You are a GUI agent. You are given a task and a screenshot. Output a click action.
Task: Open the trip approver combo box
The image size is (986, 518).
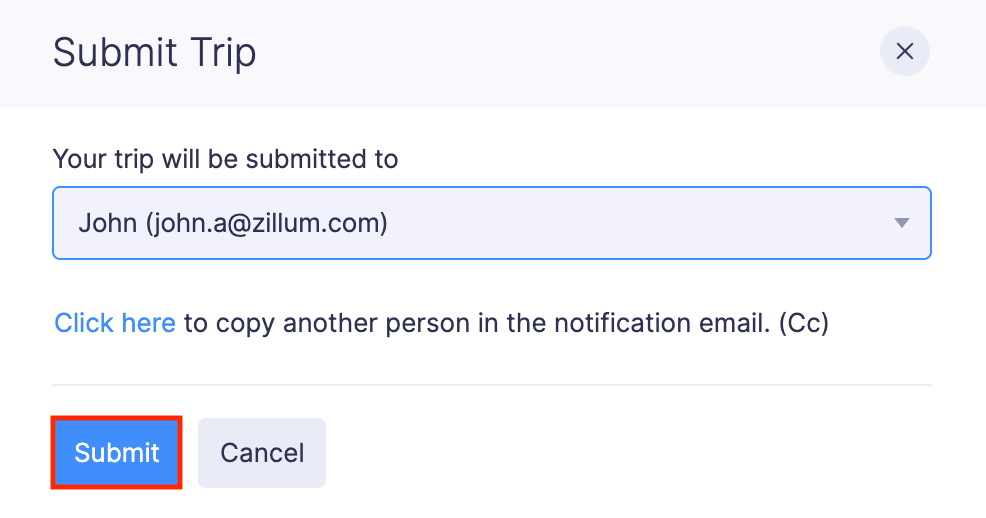point(491,223)
